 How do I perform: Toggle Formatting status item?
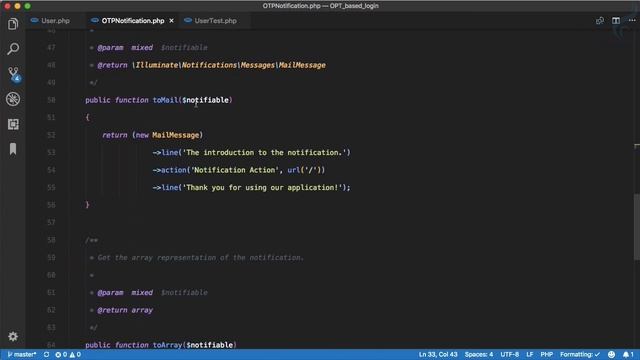[580, 354]
